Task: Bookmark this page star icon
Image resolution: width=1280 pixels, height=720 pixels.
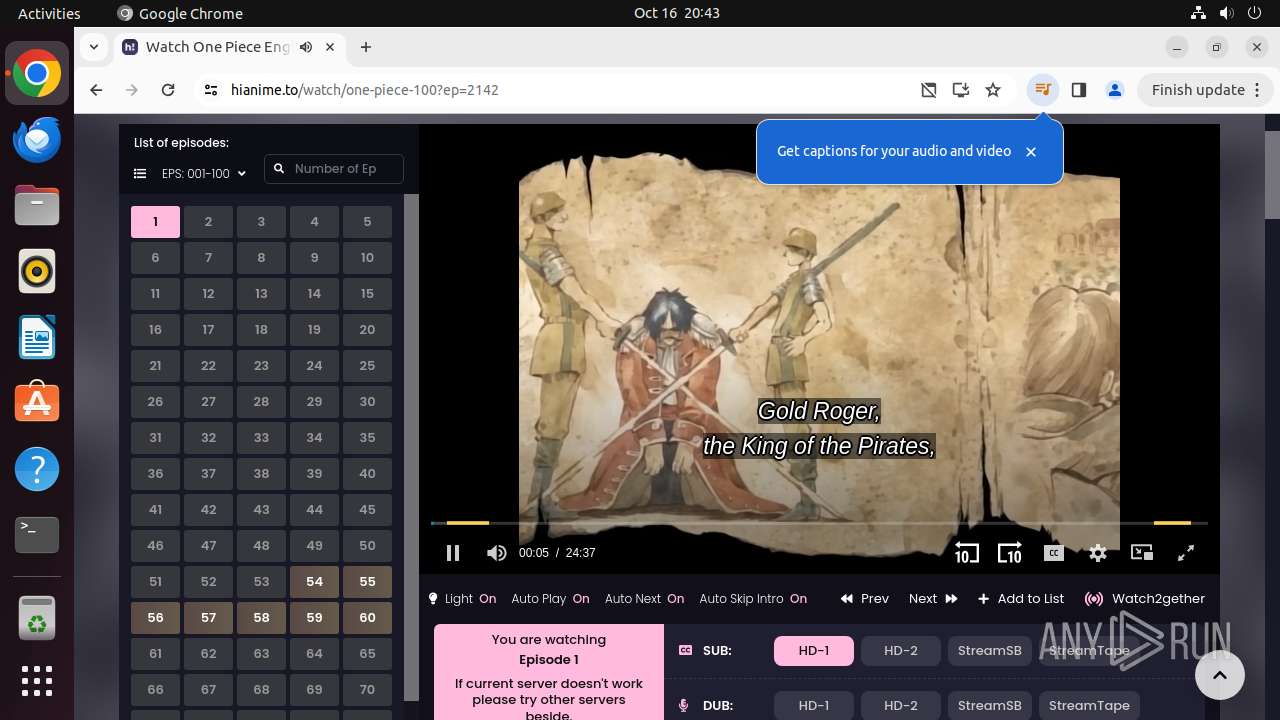Action: (x=993, y=90)
